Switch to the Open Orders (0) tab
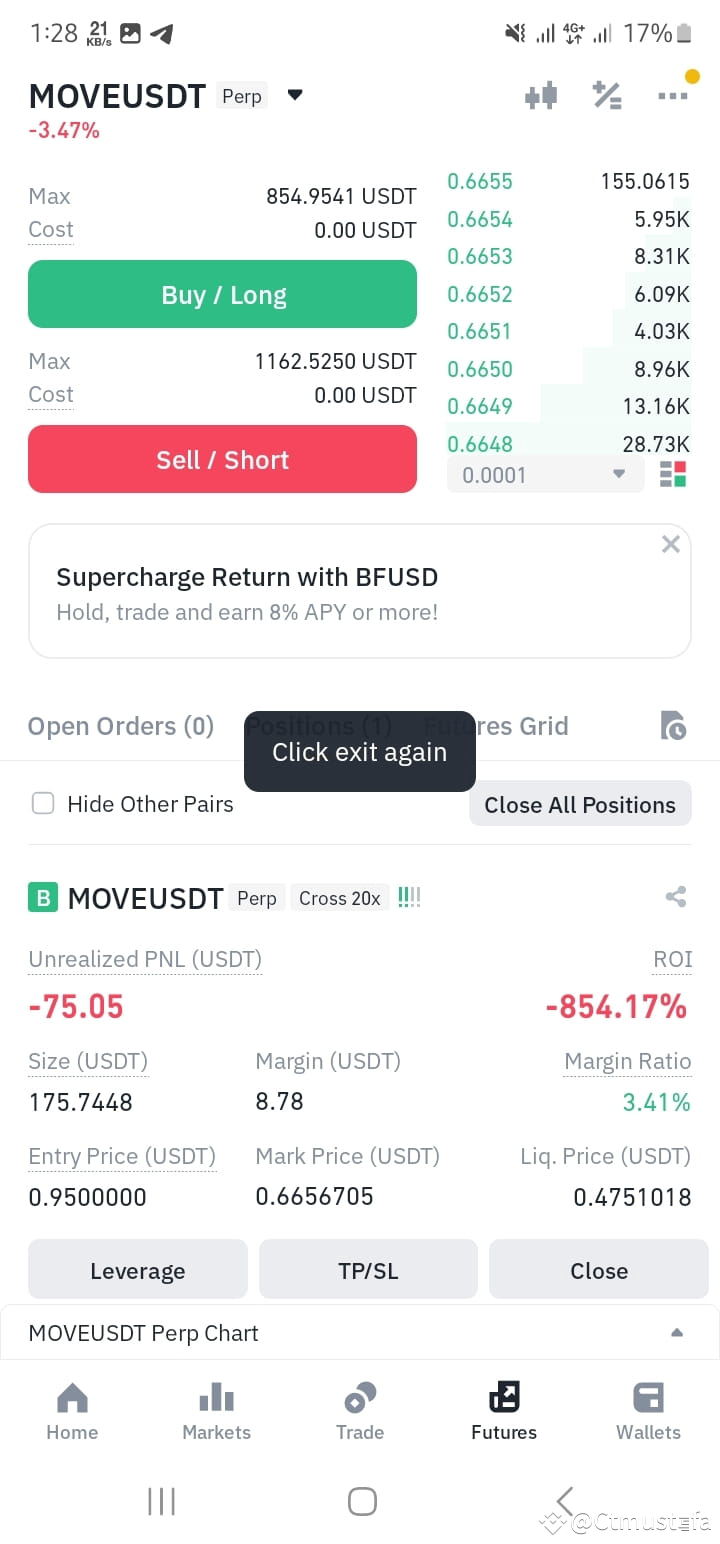Viewport: 720px width, 1544px height. 121,726
